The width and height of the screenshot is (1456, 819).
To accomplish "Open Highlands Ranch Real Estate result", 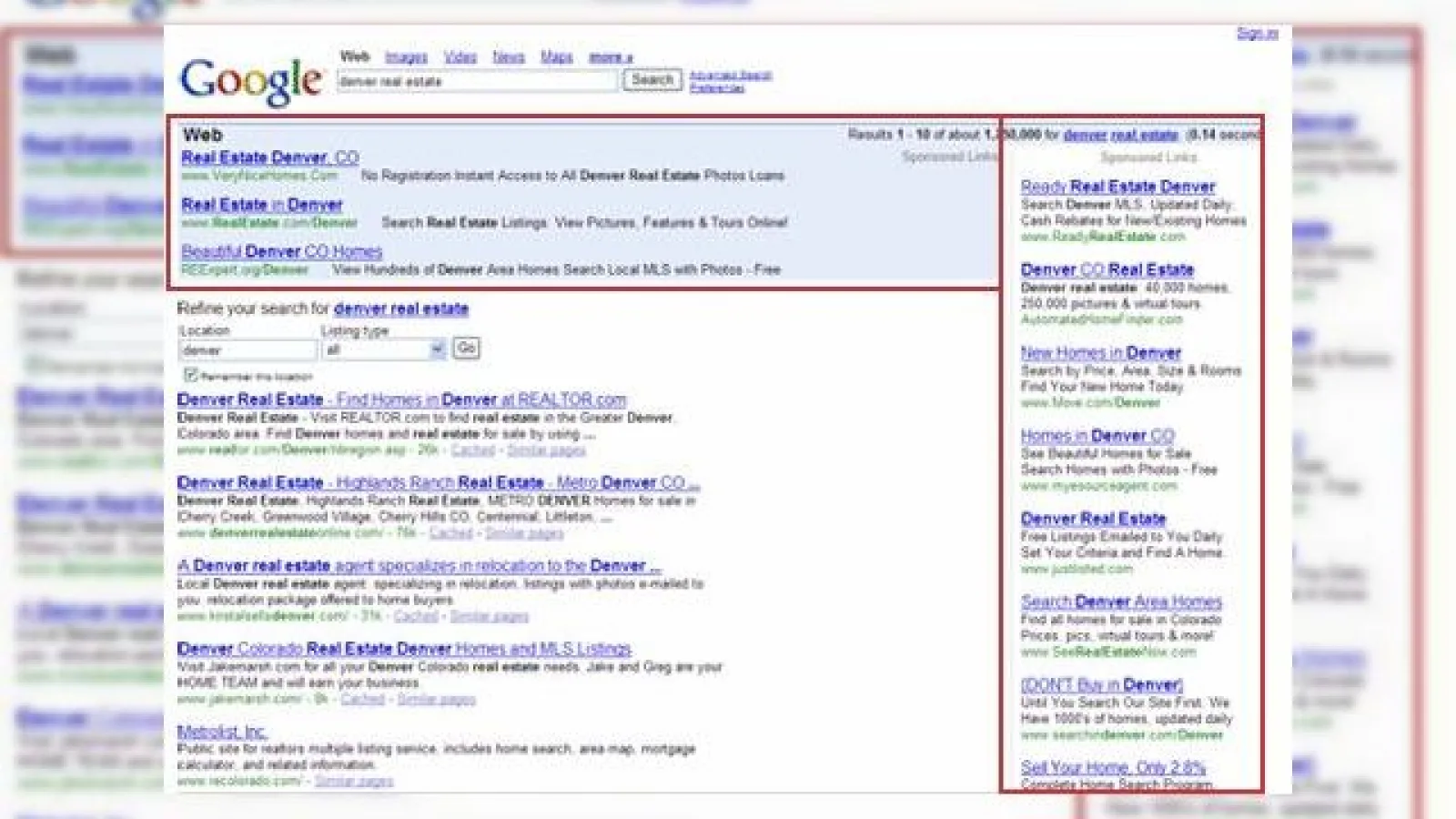I will point(439,482).
